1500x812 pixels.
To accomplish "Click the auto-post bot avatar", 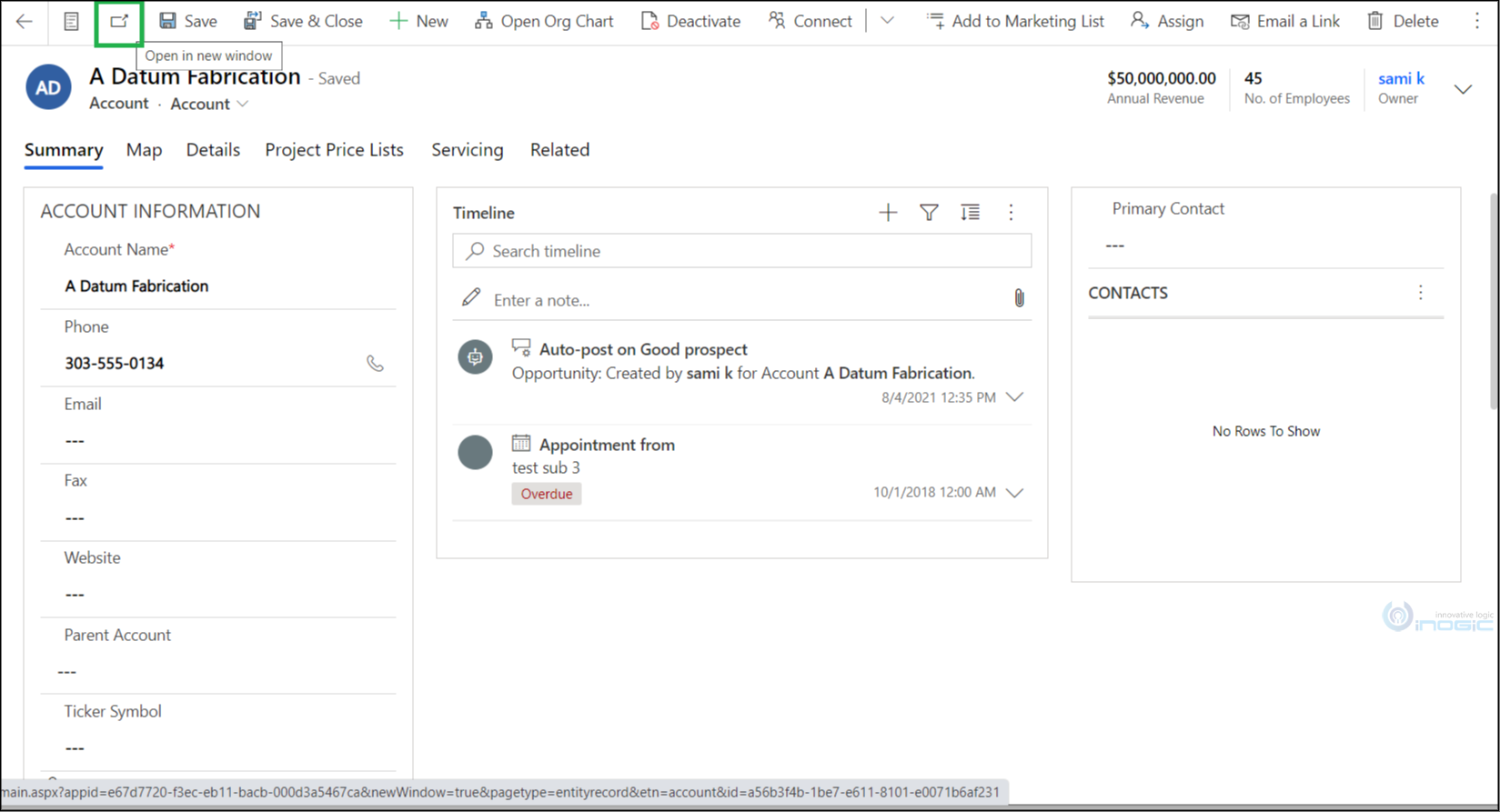I will [475, 357].
